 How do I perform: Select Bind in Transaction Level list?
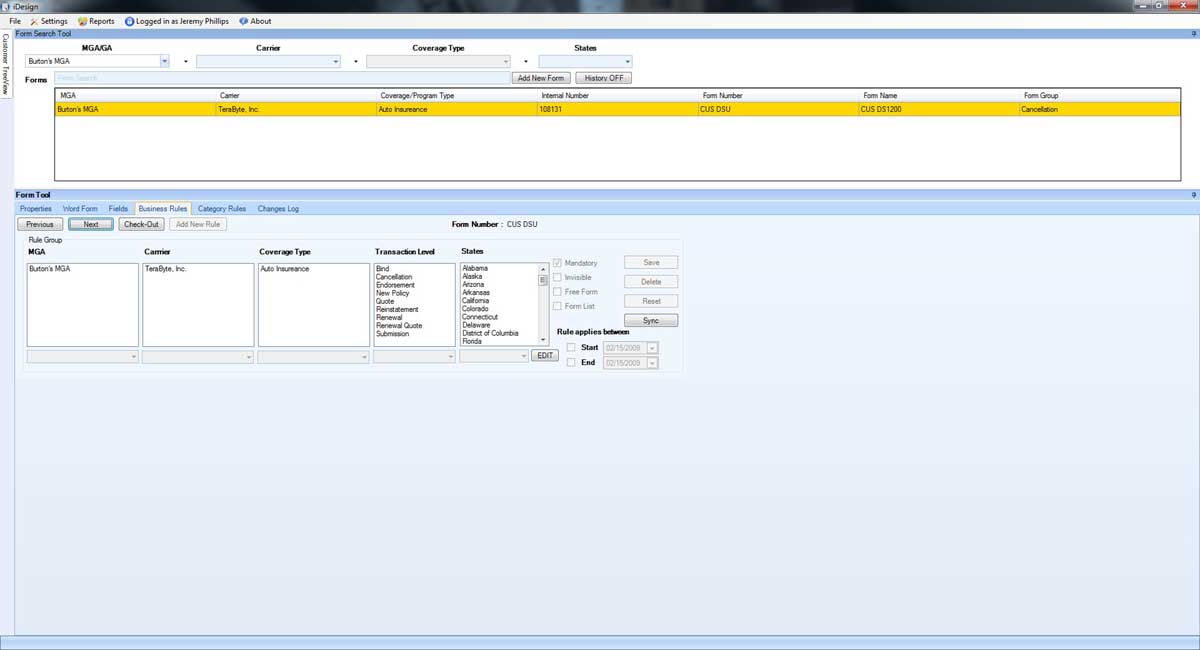point(383,269)
